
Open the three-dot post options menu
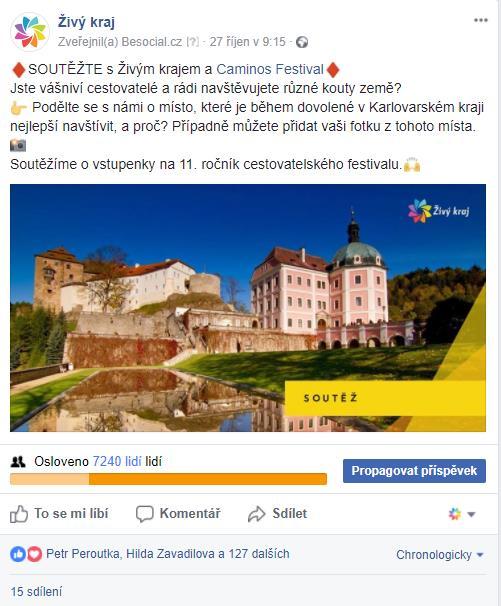pos(481,20)
